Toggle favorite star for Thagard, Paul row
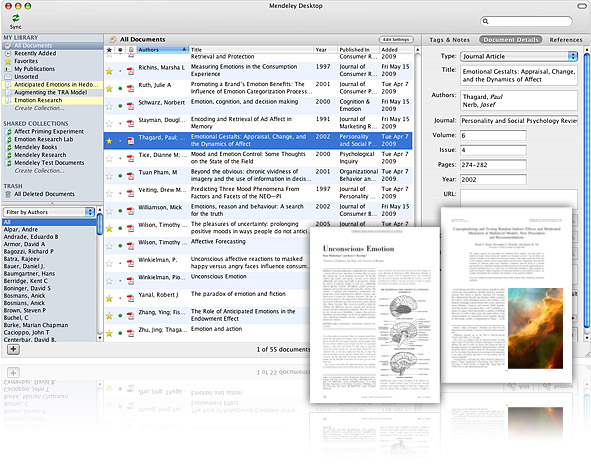Screen dimensions: 591x468 pos(109,141)
